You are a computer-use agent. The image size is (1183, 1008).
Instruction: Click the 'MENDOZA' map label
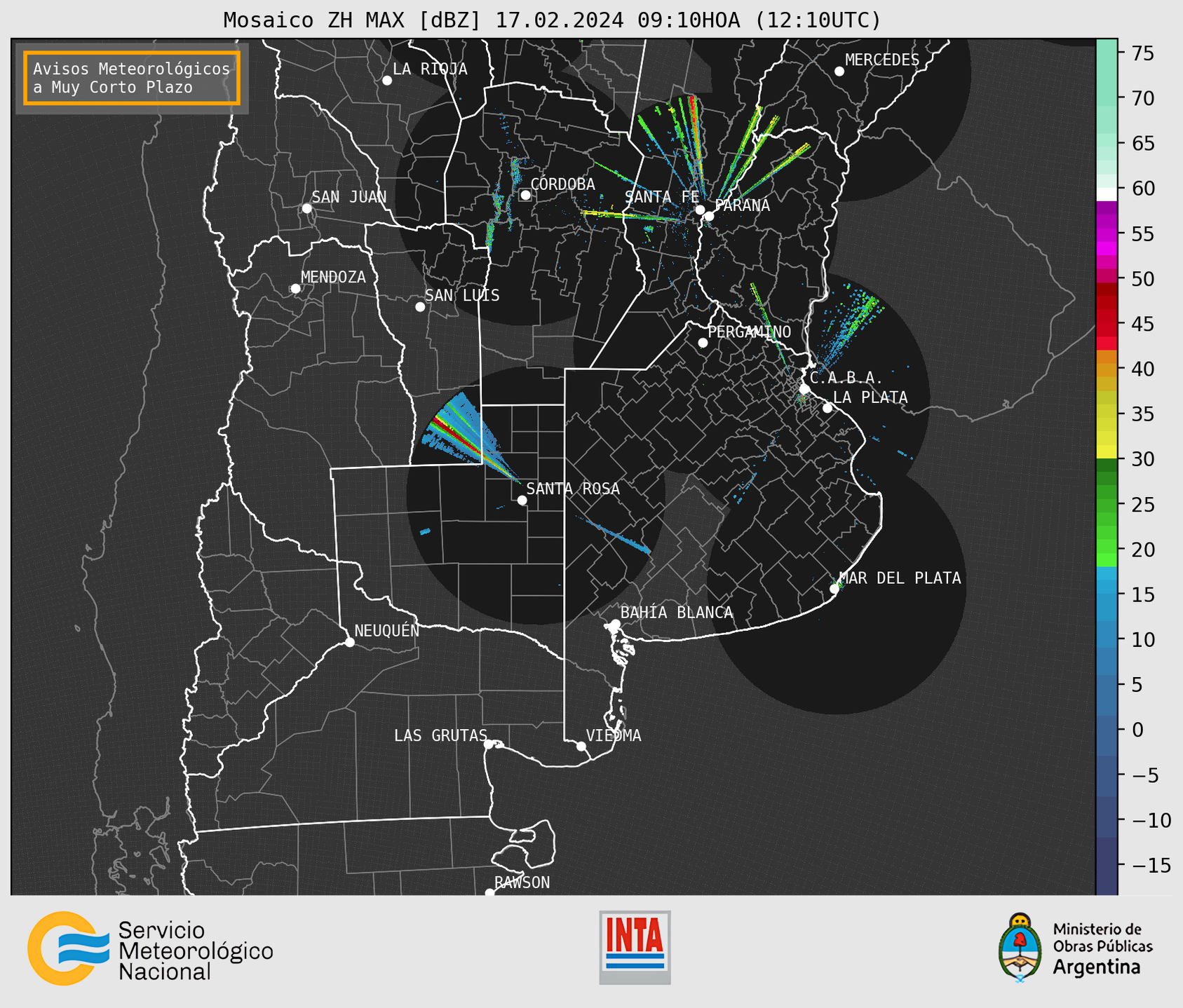point(333,278)
